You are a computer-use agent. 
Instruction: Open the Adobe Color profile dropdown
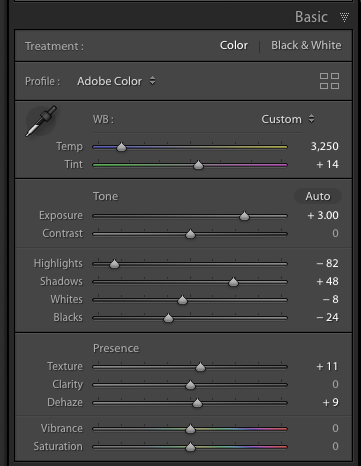(x=116, y=81)
